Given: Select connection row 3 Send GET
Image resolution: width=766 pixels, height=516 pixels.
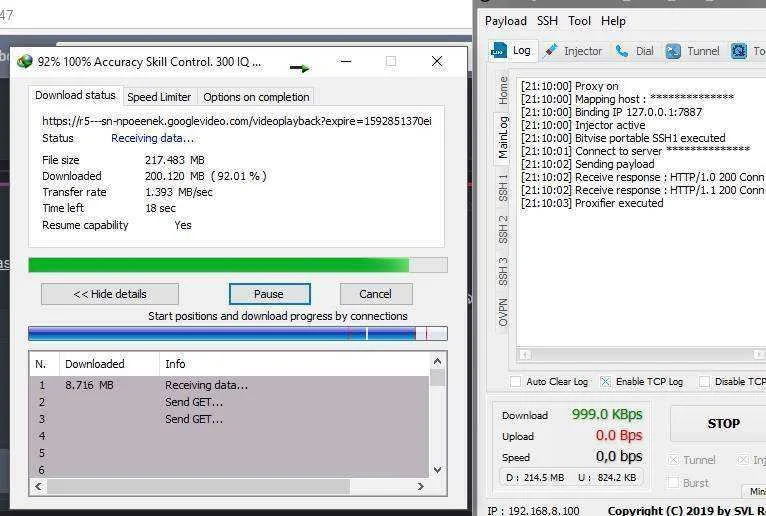Looking at the screenshot, I should click(x=229, y=419).
